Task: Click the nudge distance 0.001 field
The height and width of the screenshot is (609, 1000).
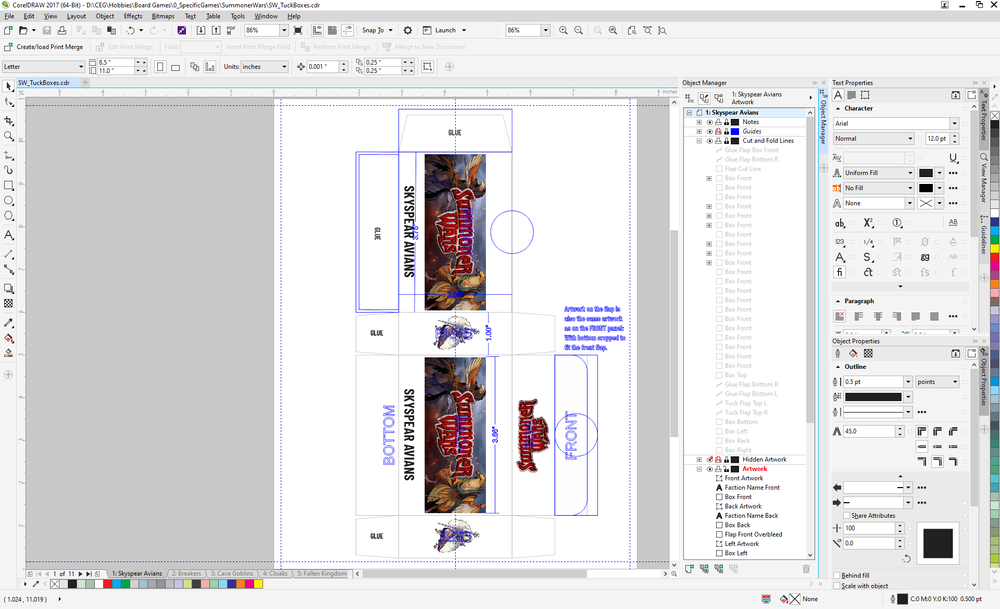Action: coord(322,66)
